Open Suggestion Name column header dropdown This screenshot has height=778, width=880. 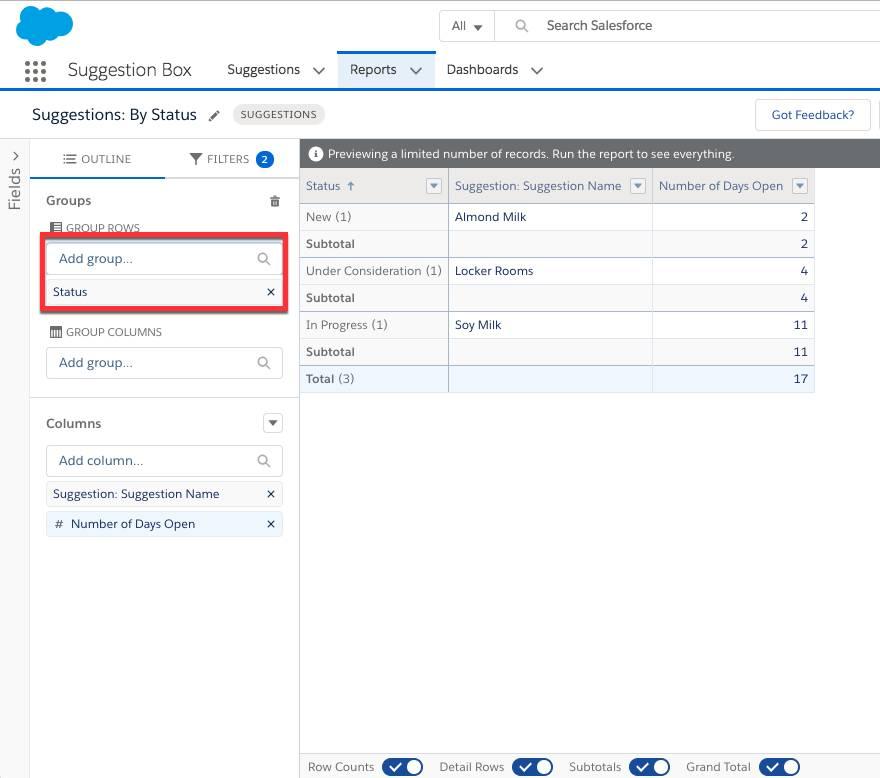coord(638,186)
